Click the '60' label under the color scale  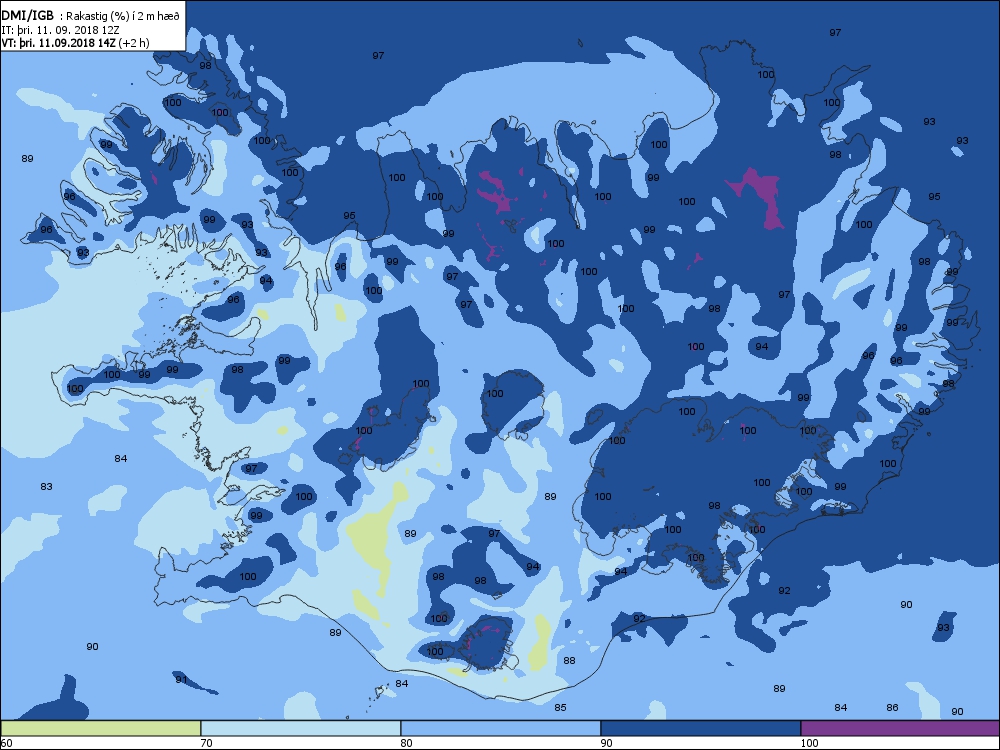[x=6, y=743]
